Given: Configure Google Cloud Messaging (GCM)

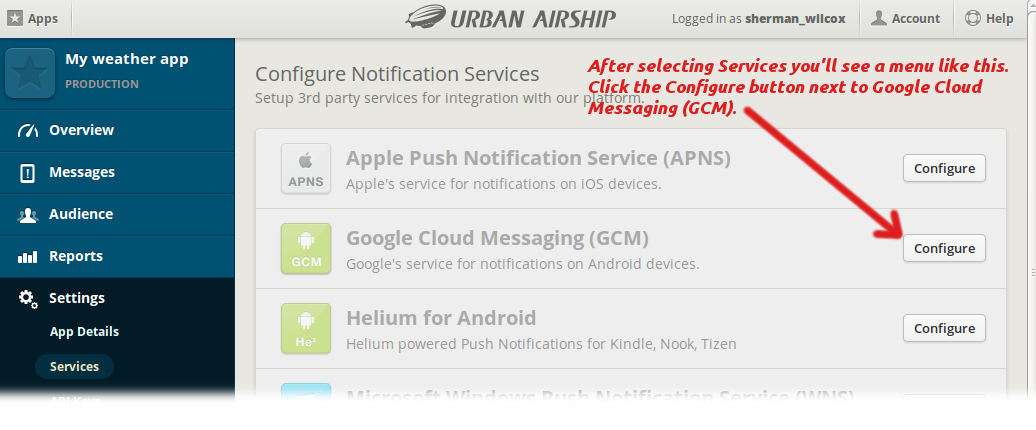Looking at the screenshot, I should (944, 248).
